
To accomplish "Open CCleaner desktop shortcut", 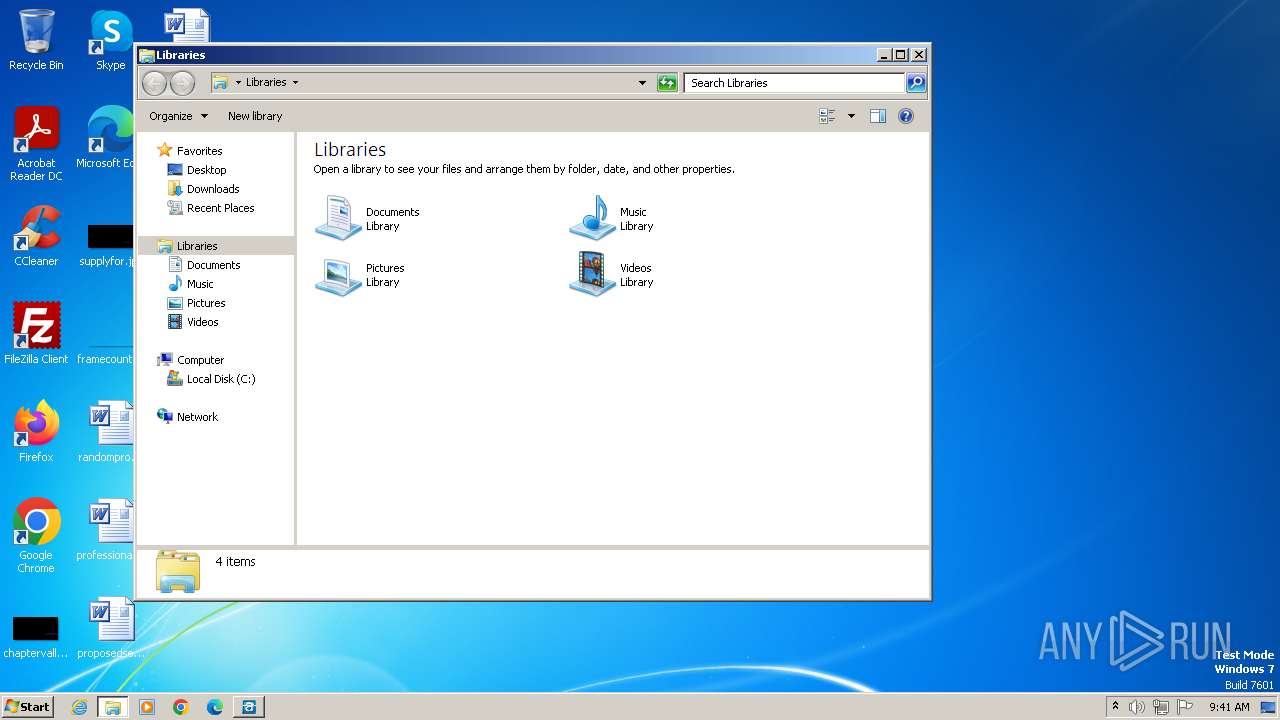I will (x=36, y=236).
